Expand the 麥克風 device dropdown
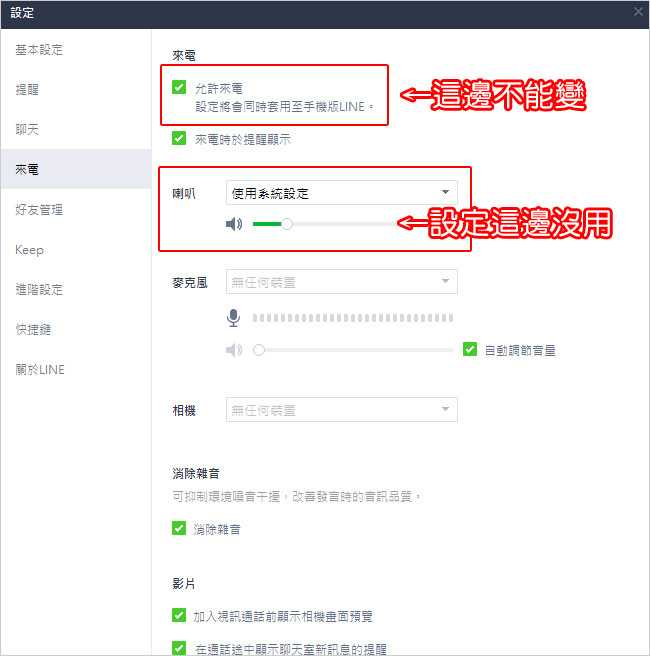650x656 pixels. coord(341,282)
